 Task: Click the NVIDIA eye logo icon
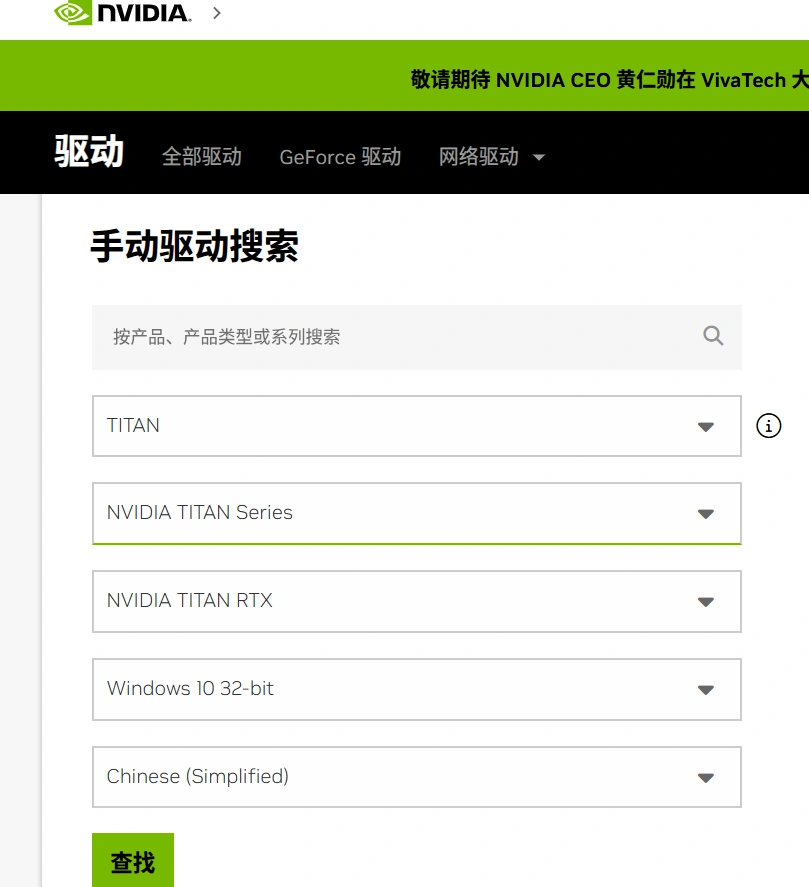[68, 13]
